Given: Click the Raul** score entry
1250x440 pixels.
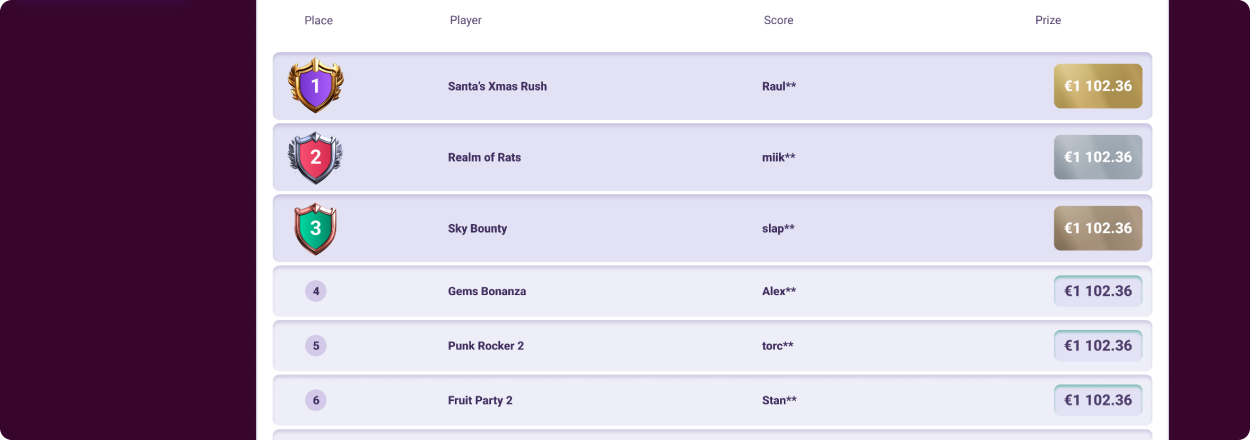Looking at the screenshot, I should click(779, 86).
